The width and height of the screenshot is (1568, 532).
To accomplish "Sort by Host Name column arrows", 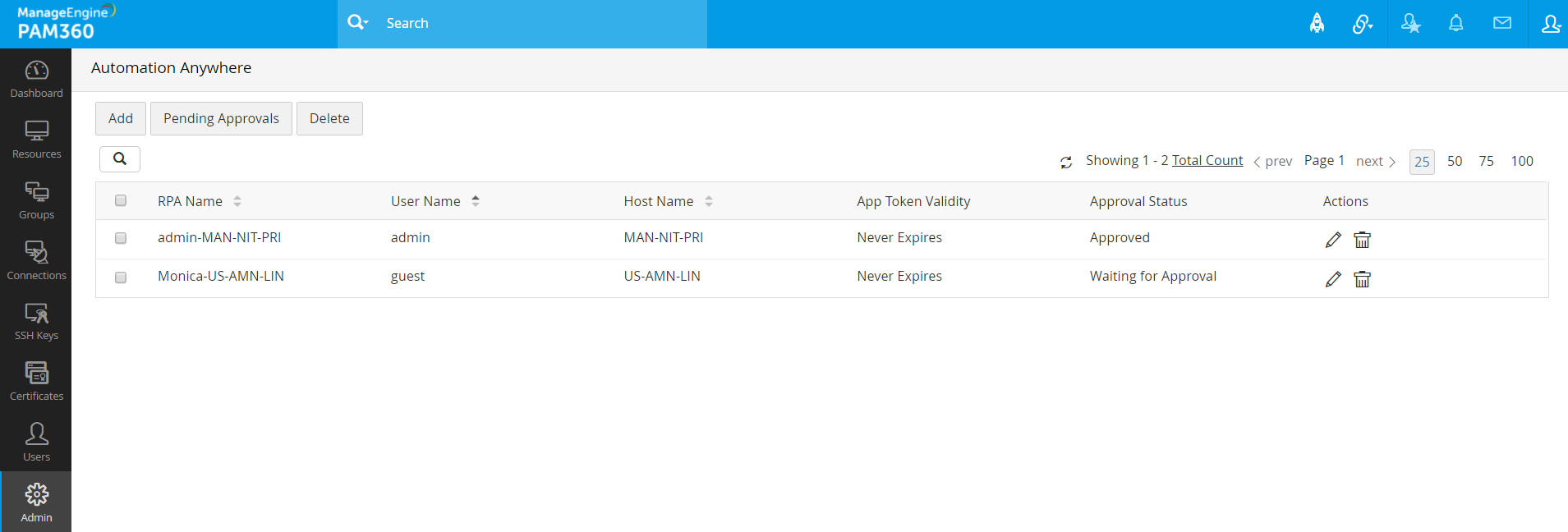I will [709, 201].
